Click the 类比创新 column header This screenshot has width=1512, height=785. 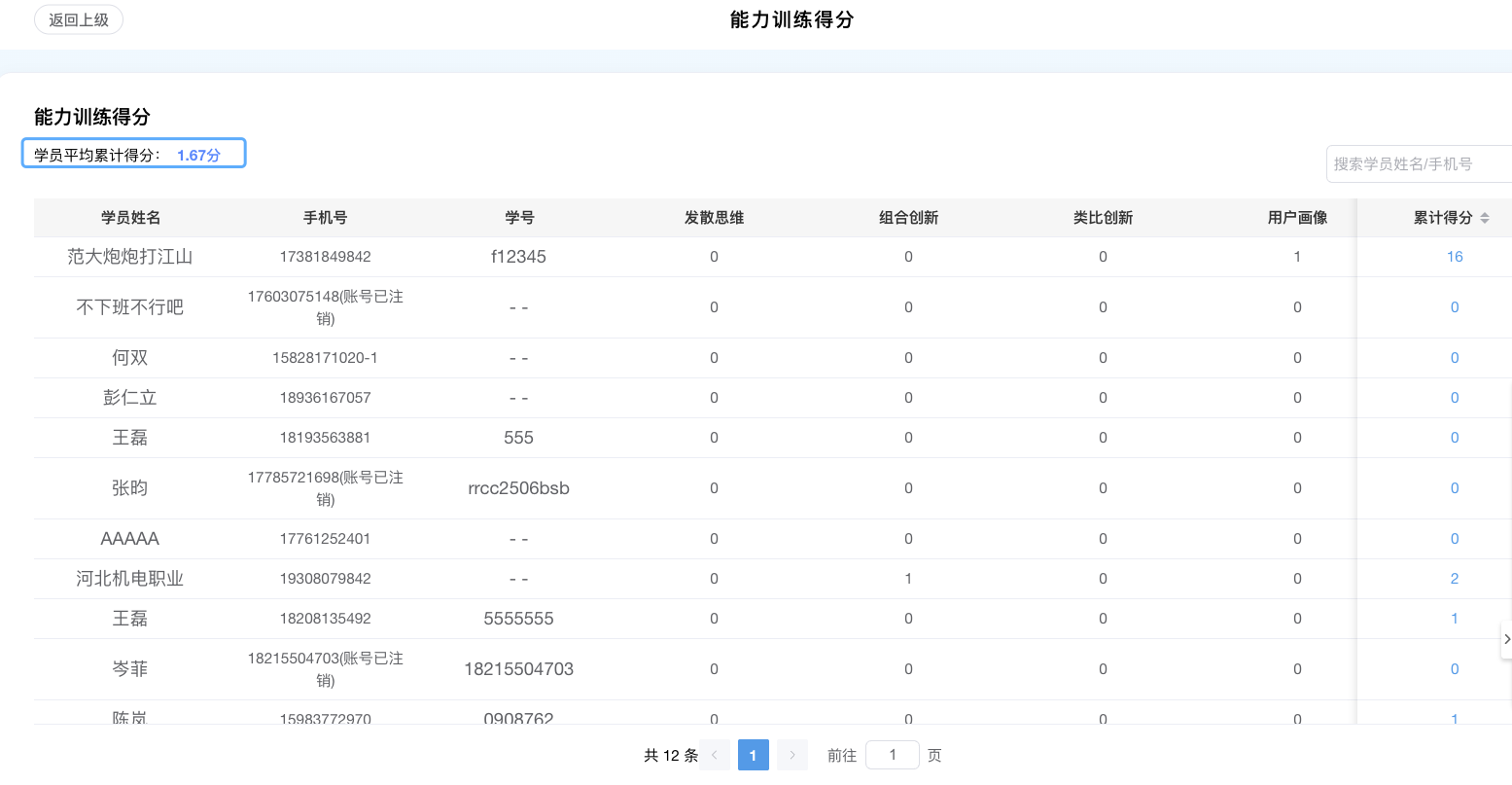pos(1104,218)
